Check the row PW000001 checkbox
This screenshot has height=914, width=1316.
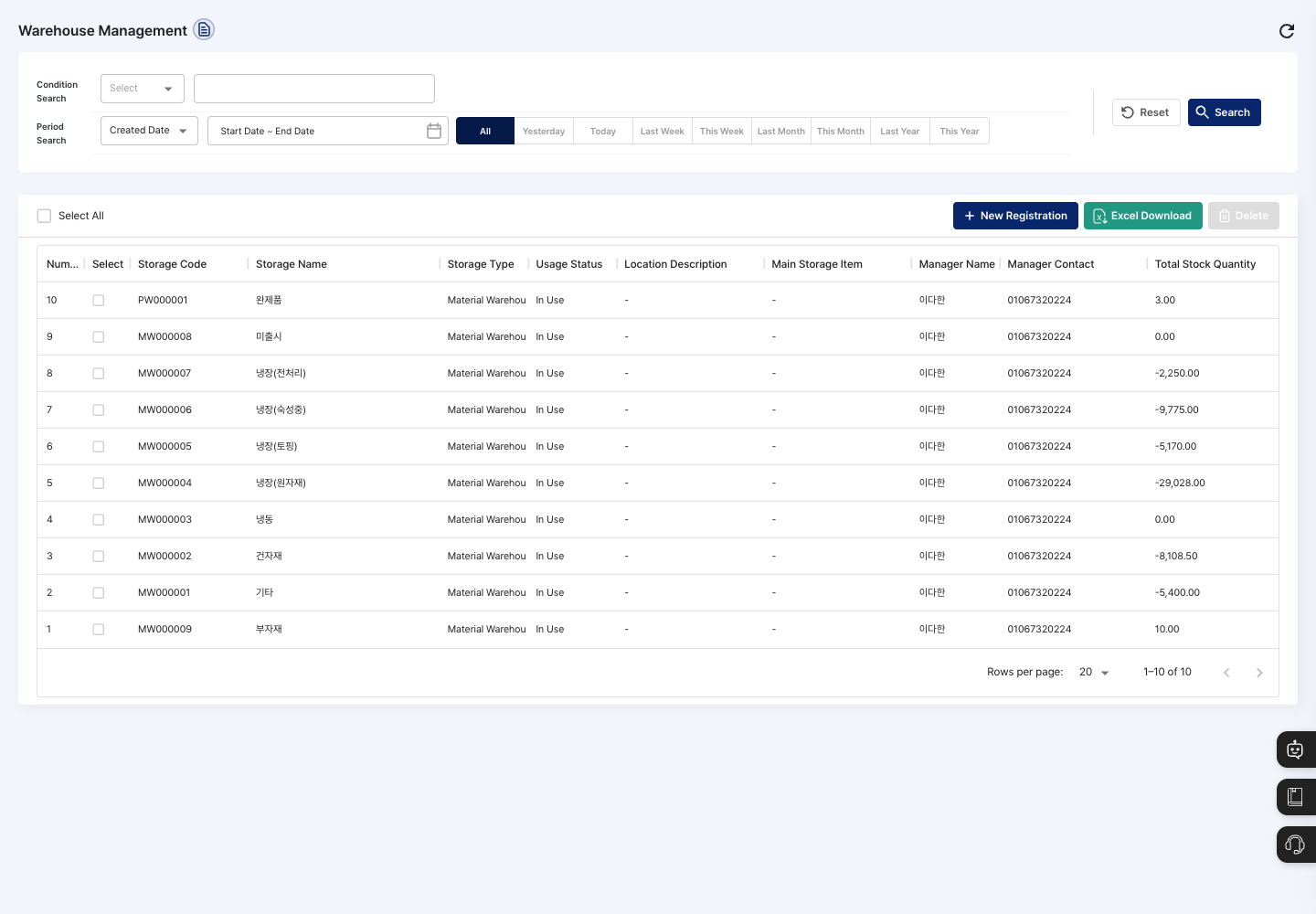point(99,301)
